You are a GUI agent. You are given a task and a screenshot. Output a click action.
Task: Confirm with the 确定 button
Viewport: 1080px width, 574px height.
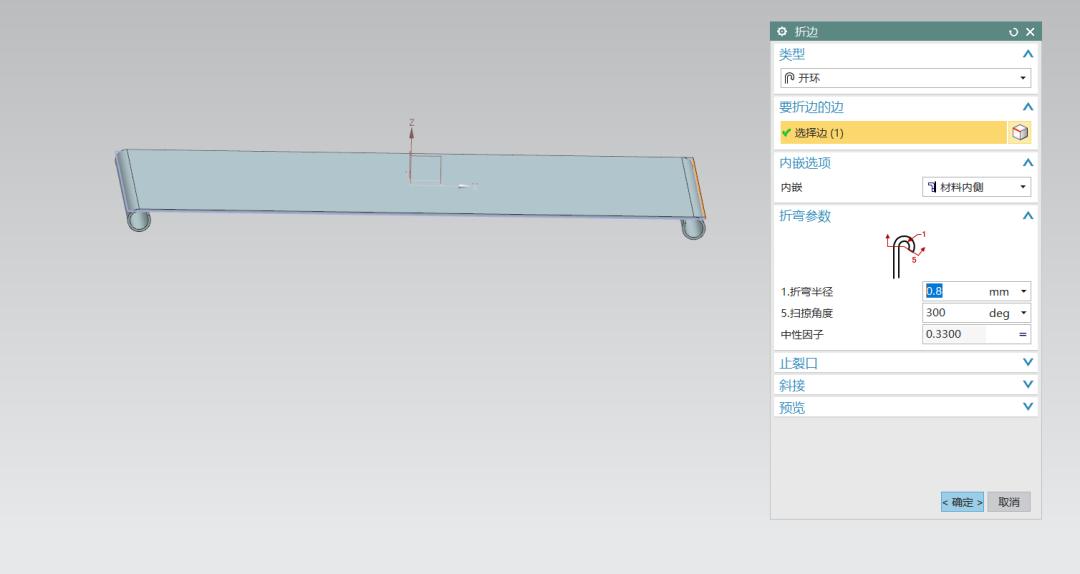(962, 502)
